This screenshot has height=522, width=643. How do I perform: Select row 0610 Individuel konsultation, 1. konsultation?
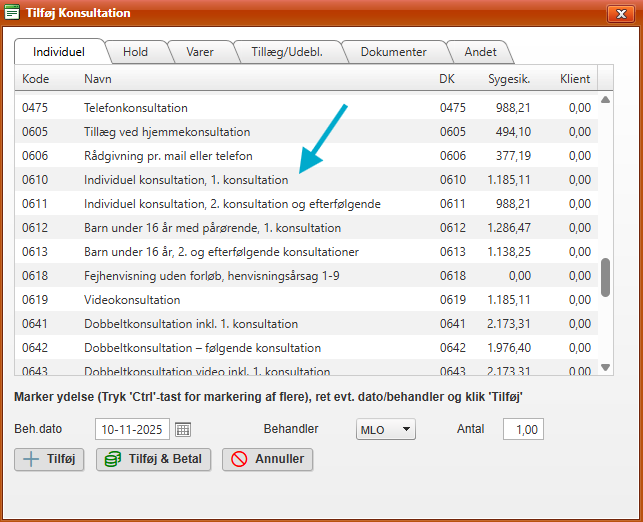tap(185, 180)
